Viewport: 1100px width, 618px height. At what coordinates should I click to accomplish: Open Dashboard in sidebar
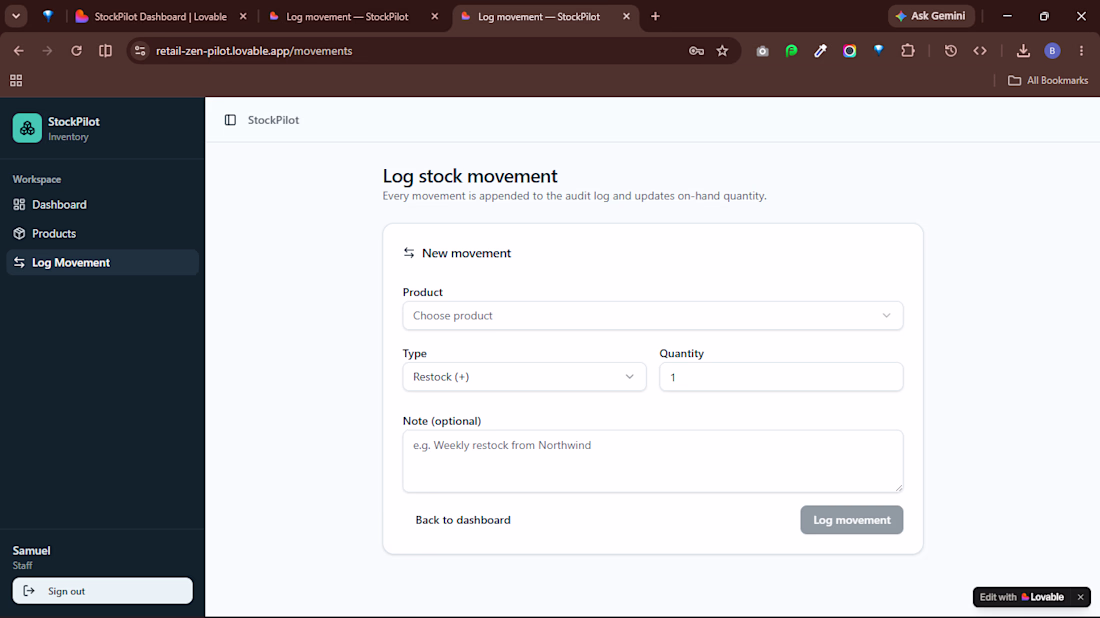pos(102,205)
